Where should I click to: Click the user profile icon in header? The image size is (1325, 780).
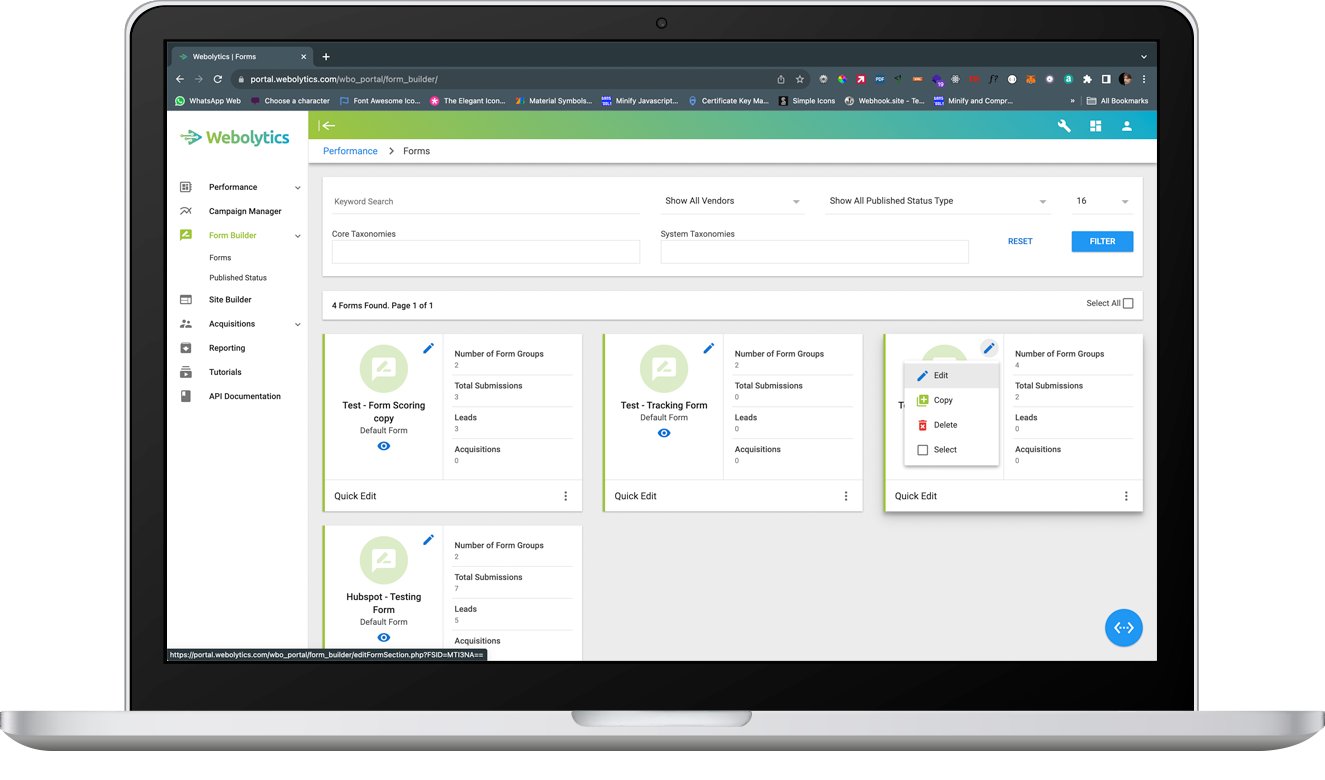tap(1126, 126)
